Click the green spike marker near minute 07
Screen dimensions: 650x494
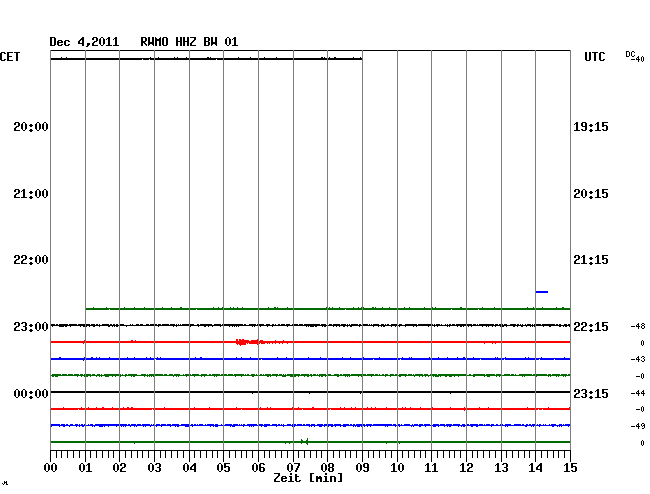pyautogui.click(x=305, y=442)
